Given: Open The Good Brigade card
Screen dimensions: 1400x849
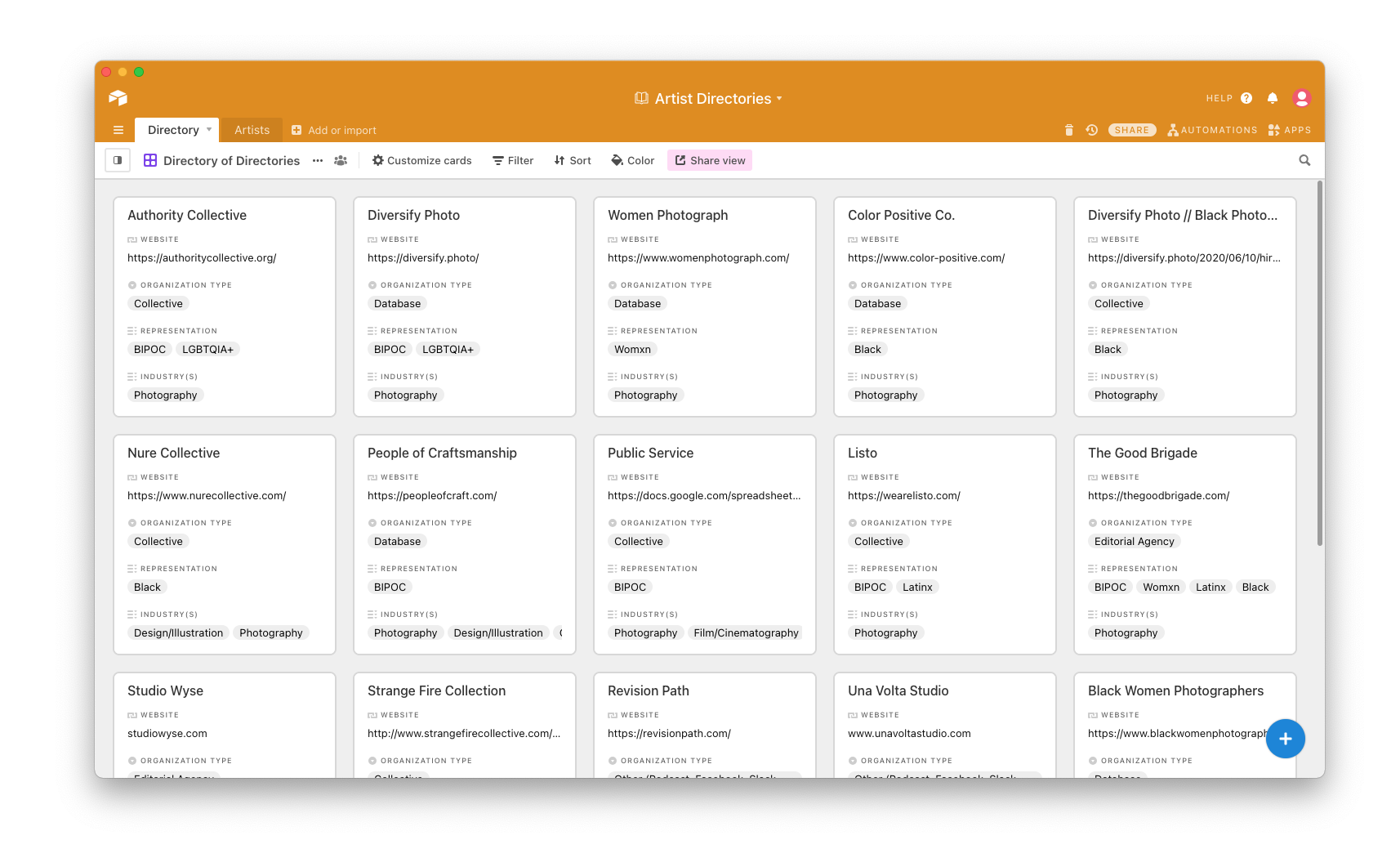Looking at the screenshot, I should click(x=1185, y=544).
